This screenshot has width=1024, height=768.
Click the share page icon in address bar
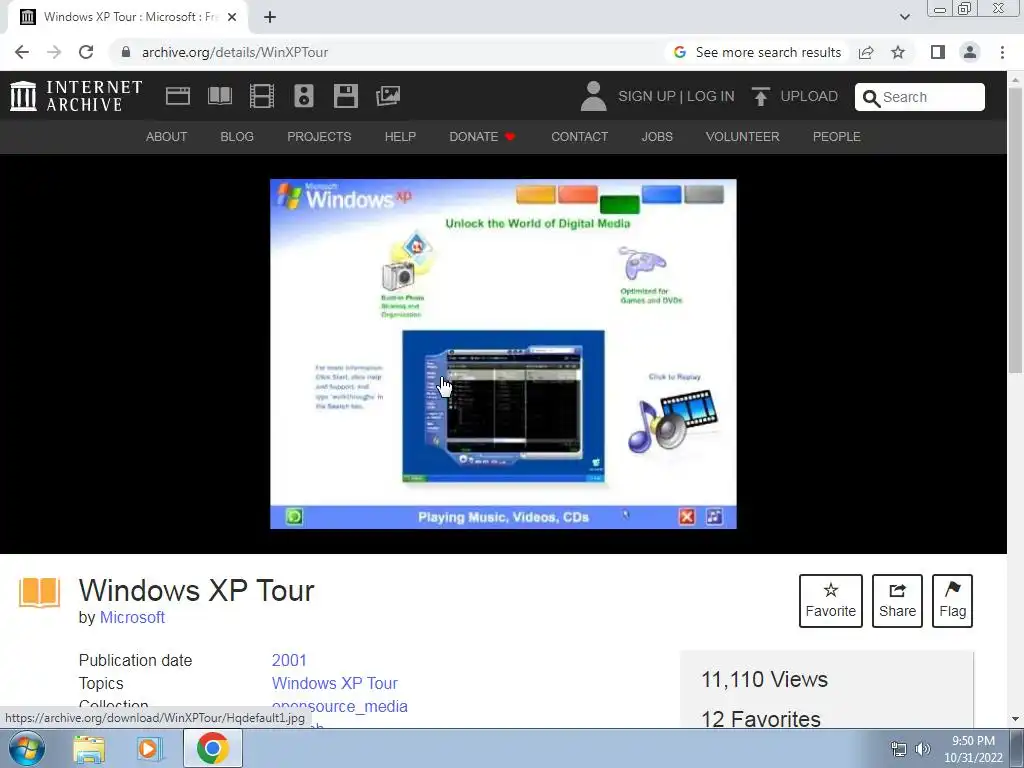(866, 52)
